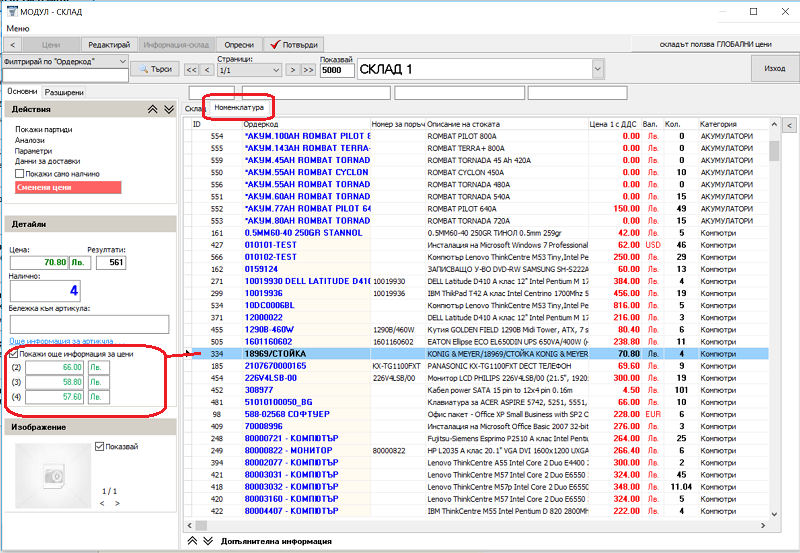Collapse all panels with double up chevron in Действия
Viewport: 800px width, 553px height.
(x=153, y=109)
